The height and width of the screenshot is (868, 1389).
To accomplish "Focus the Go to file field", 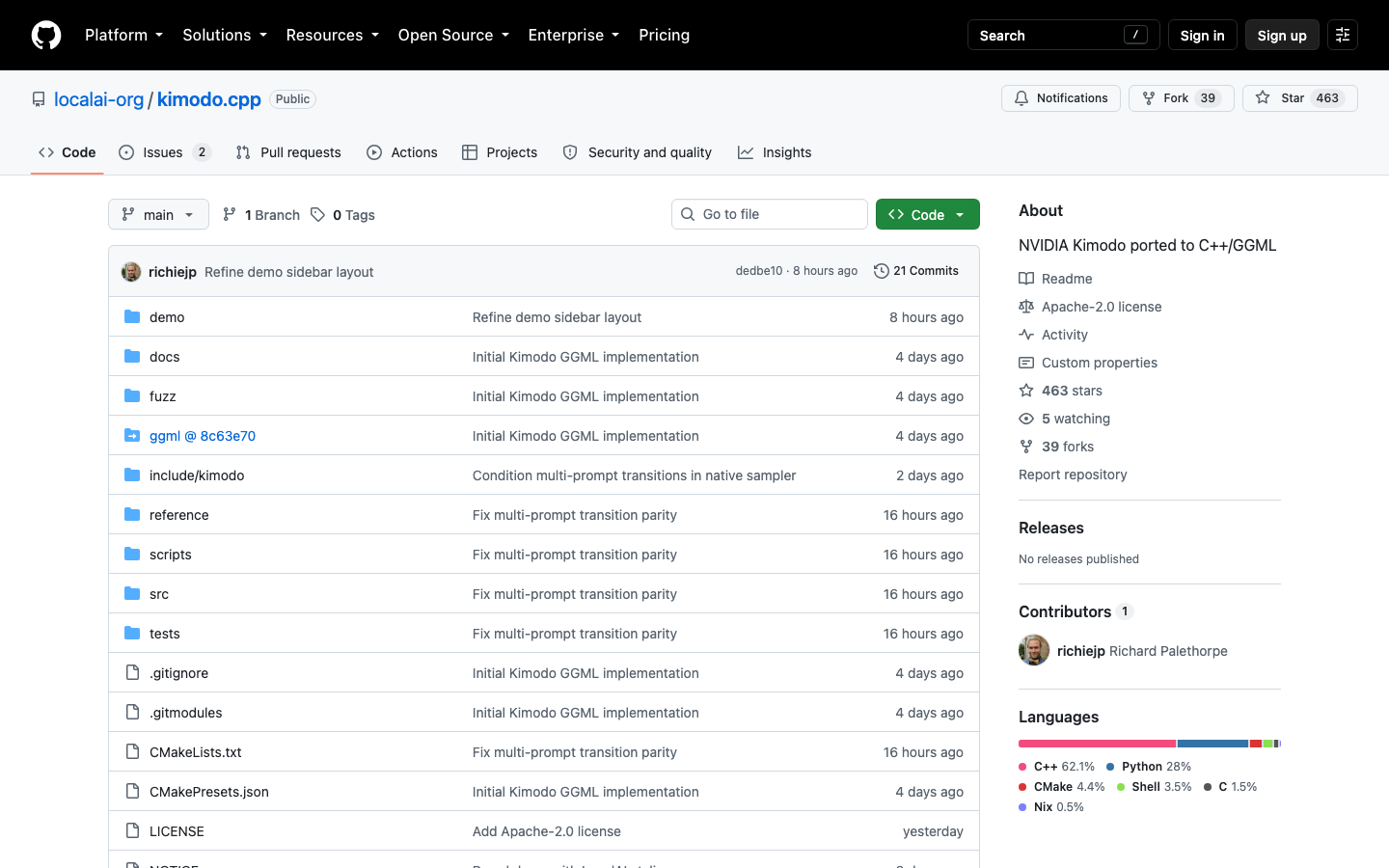I will point(770,214).
